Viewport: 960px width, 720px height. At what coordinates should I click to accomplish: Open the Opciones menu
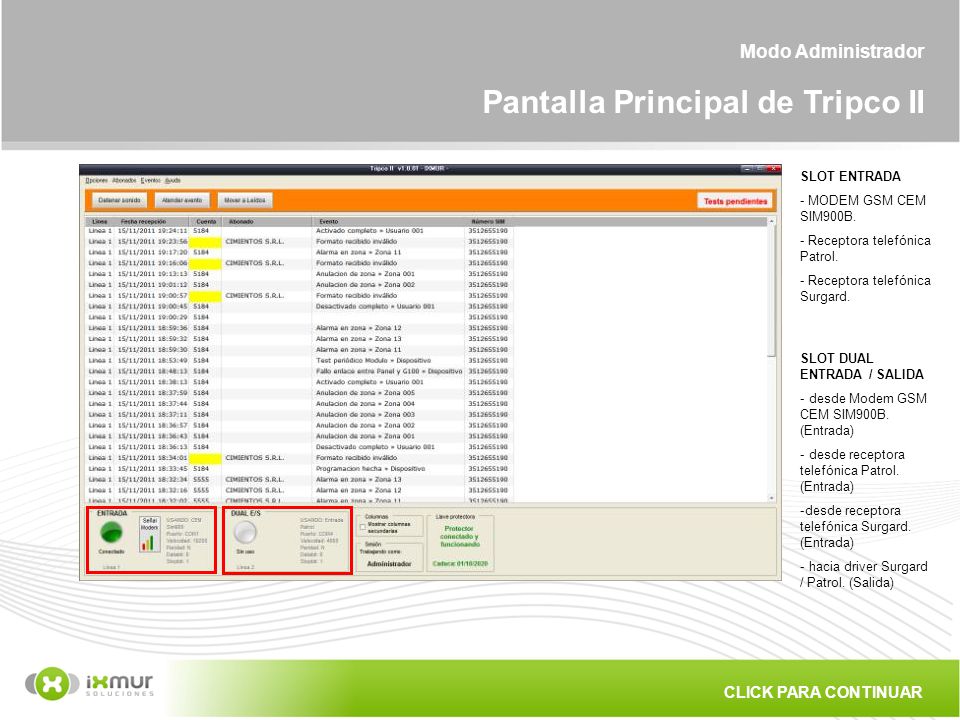click(x=97, y=181)
